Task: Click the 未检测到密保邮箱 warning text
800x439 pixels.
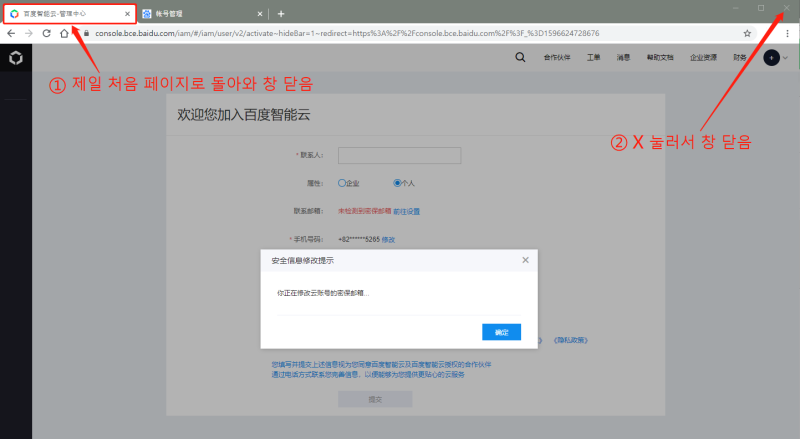Action: click(x=364, y=211)
